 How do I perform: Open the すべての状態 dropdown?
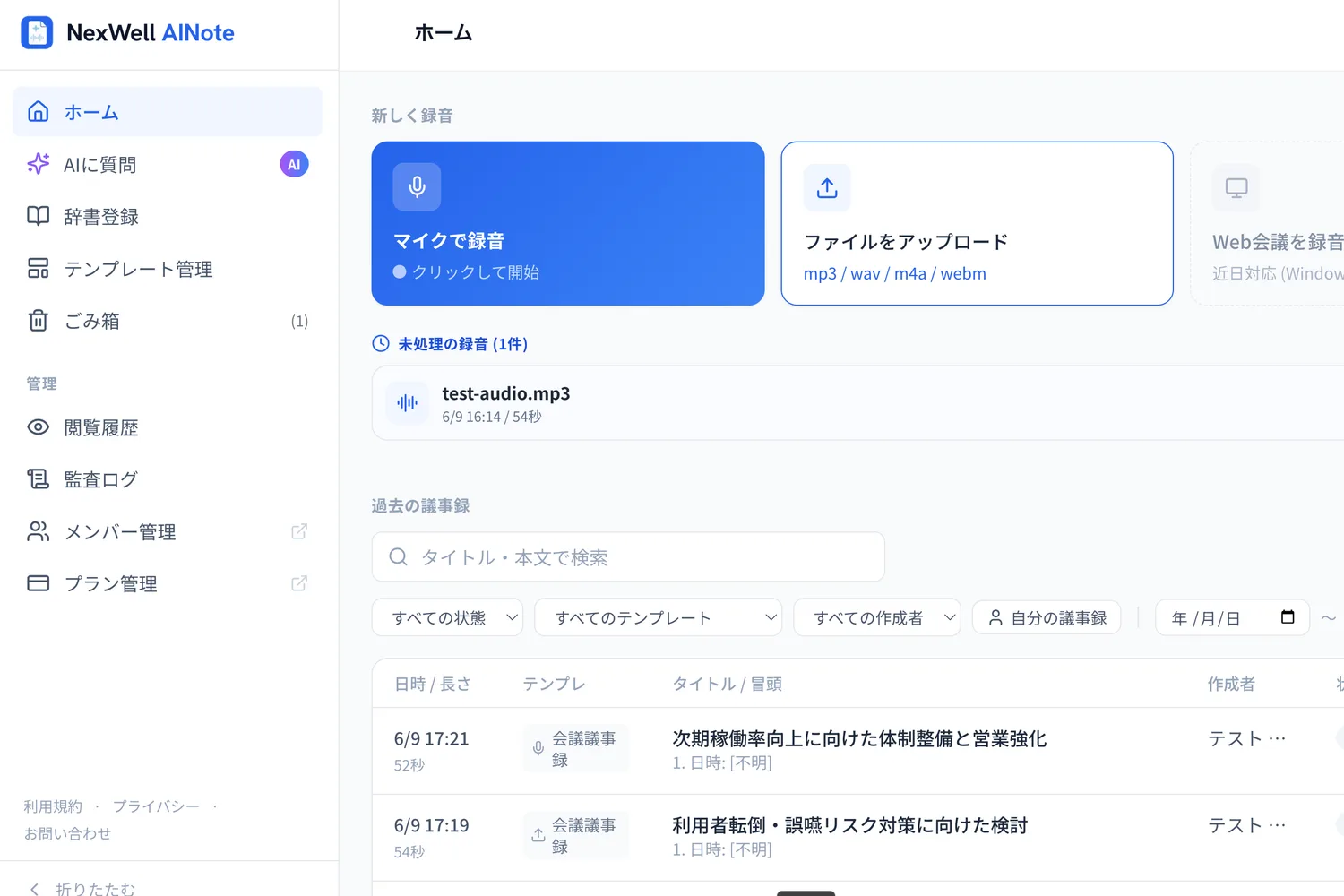point(447,617)
